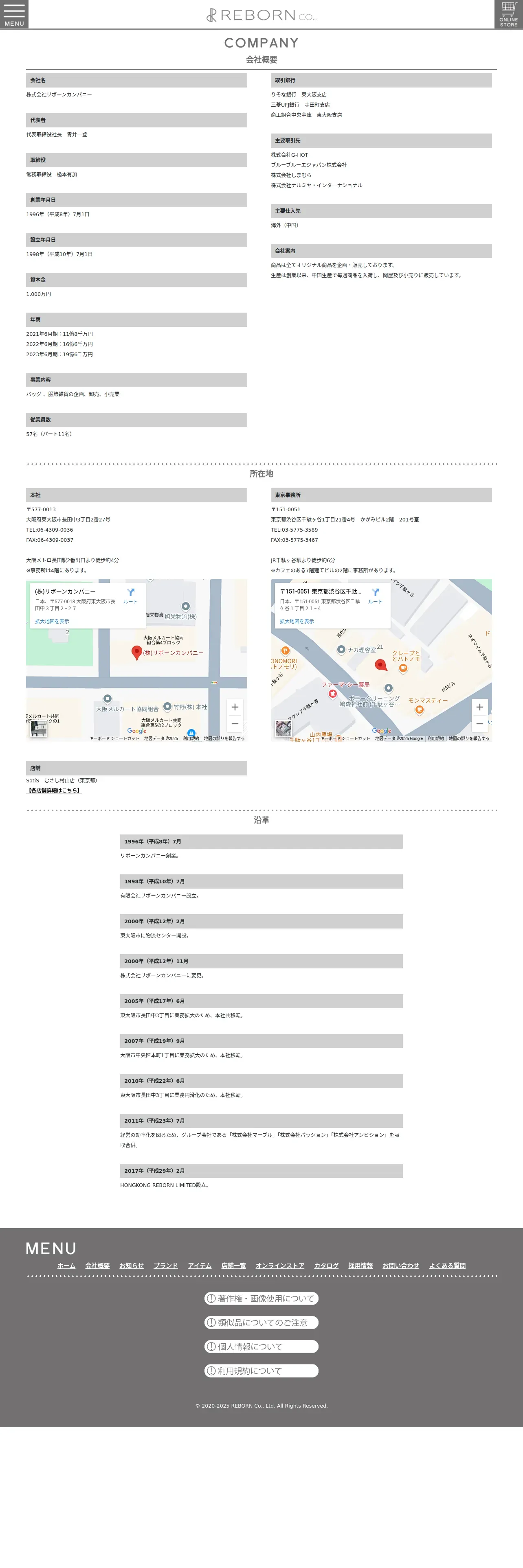The width and height of the screenshot is (523, 1568).
Task: Switch Osaka map to satellite thumbnail
Action: pos(38,728)
